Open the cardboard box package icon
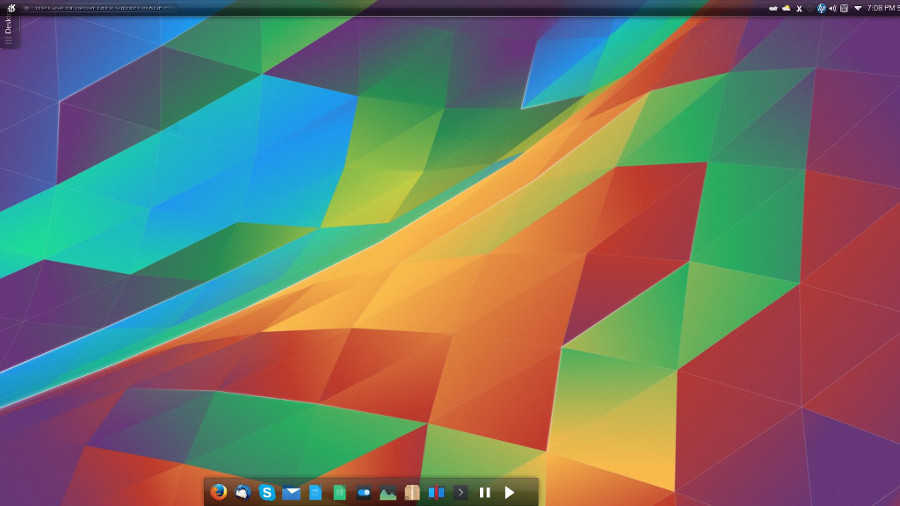The height and width of the screenshot is (506, 900). point(412,492)
